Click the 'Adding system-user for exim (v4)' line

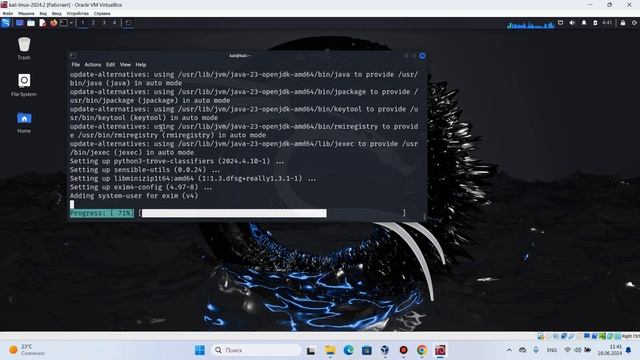click(134, 196)
